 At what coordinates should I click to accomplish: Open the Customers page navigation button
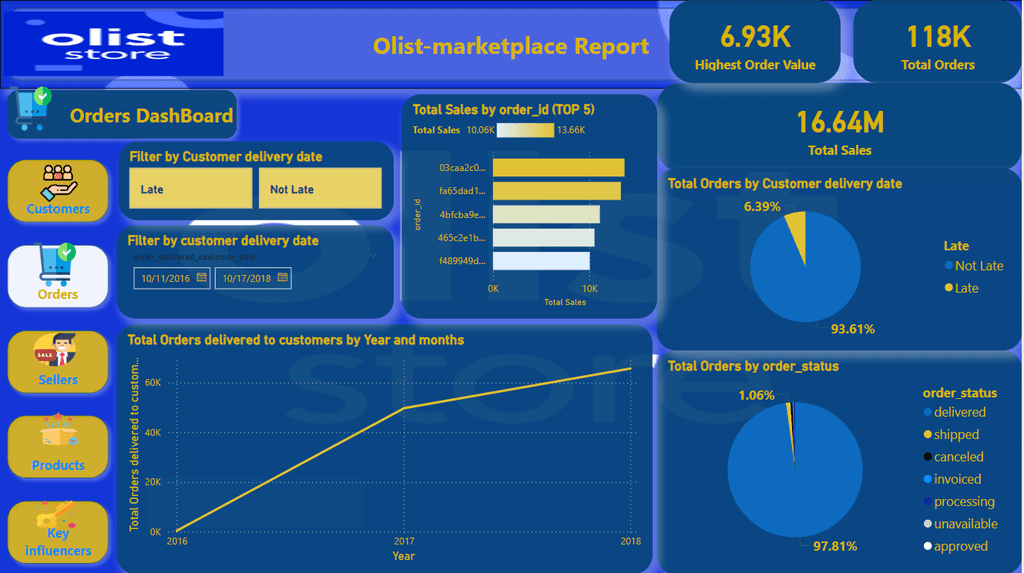[x=58, y=190]
